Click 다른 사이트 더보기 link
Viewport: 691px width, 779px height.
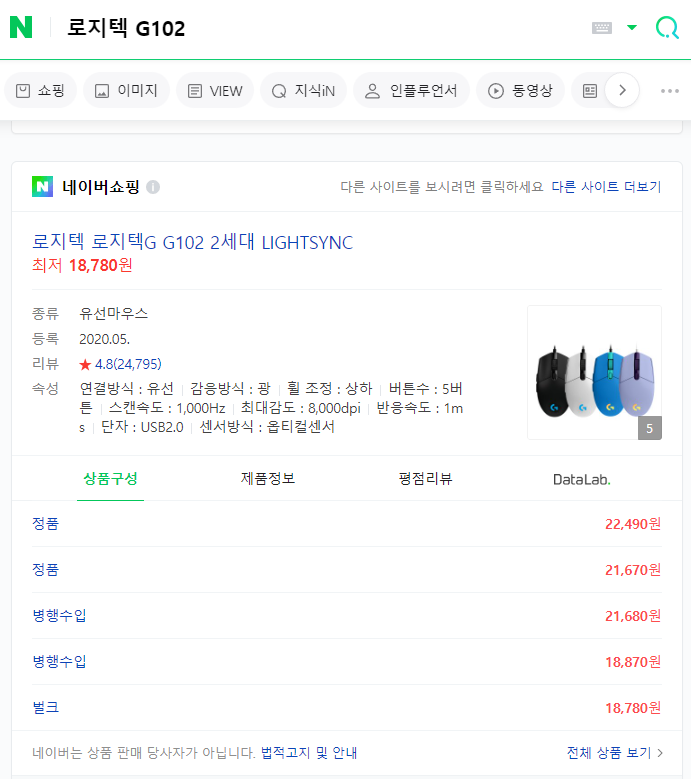(x=606, y=187)
